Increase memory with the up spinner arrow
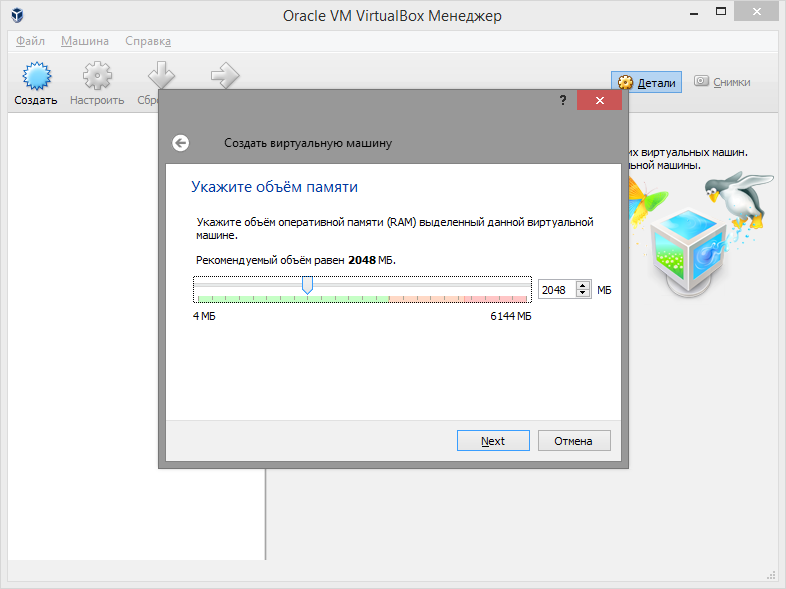The width and height of the screenshot is (786, 589). 582,285
